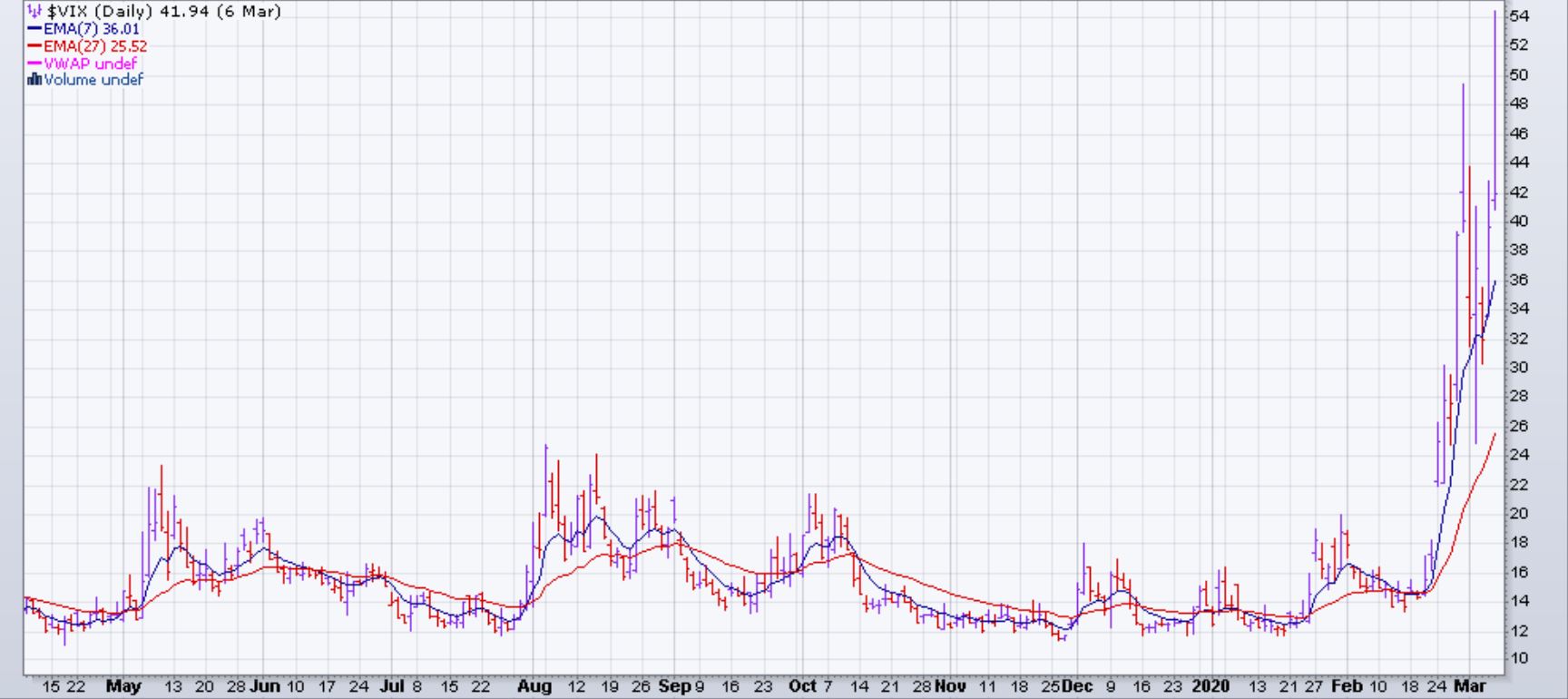Click the Dec label on the date axis
Screen dimensions: 1568x699
point(1076,686)
